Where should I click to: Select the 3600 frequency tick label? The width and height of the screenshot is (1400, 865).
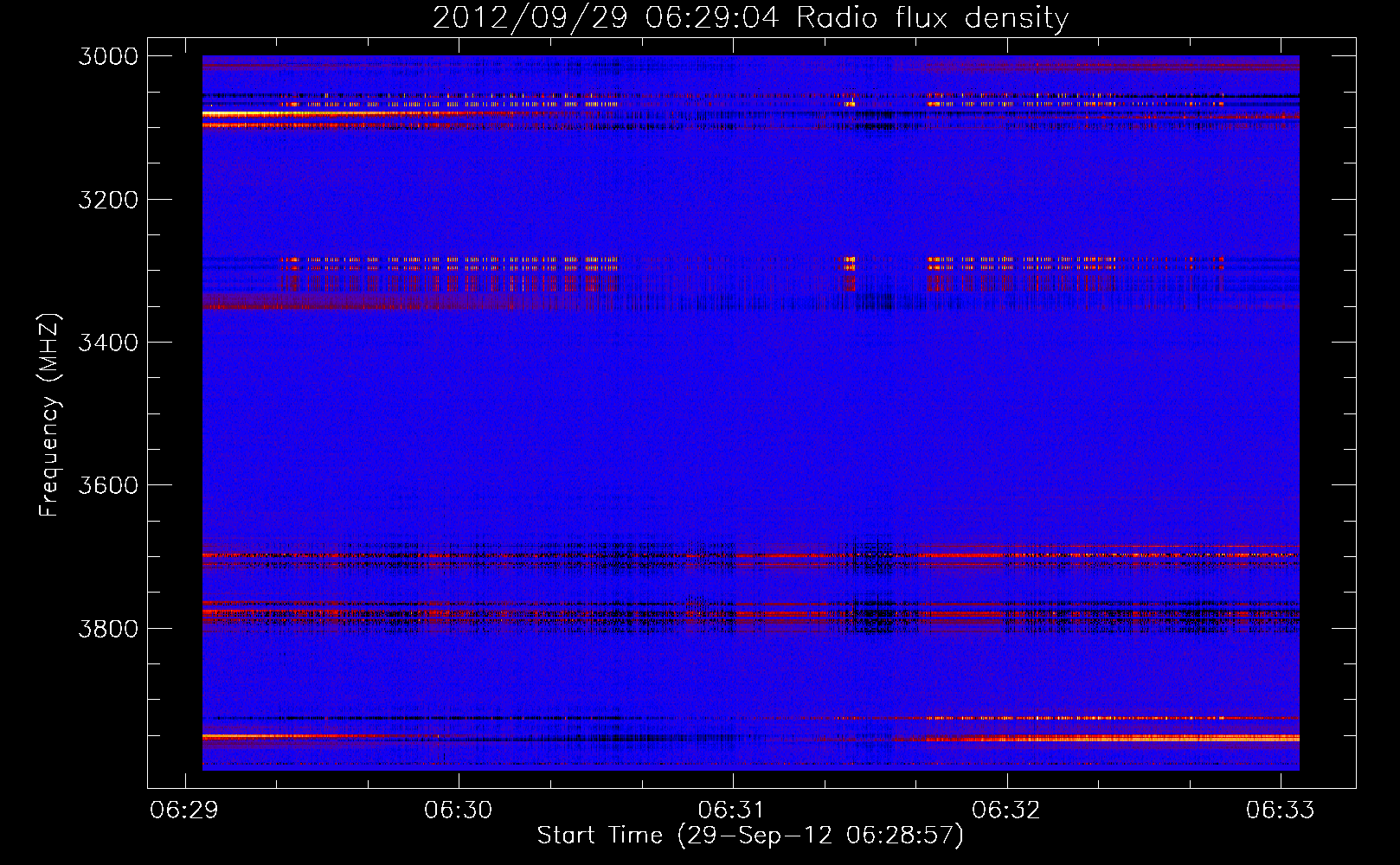click(x=108, y=485)
